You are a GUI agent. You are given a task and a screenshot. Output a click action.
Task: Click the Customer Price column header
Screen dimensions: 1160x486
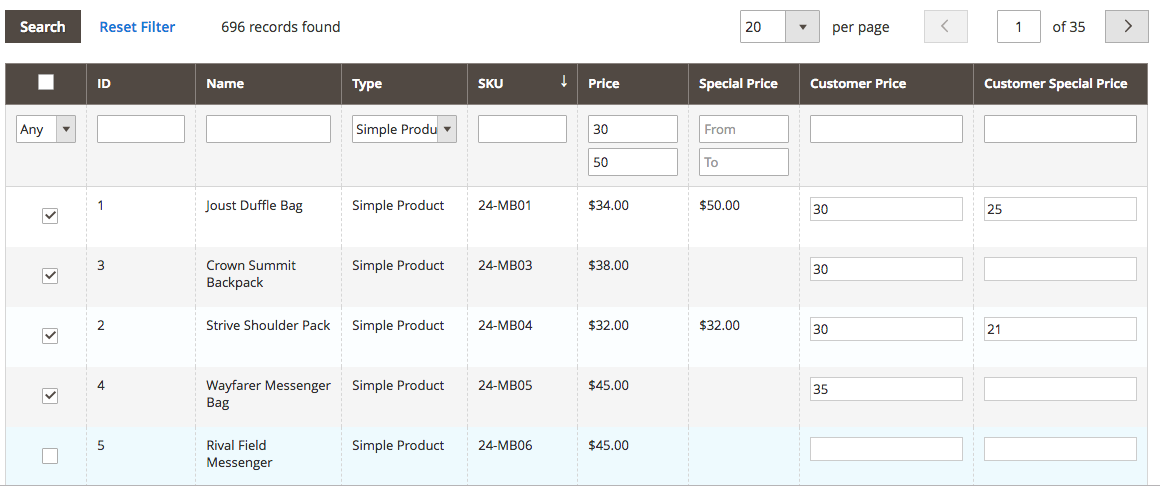pos(886,84)
